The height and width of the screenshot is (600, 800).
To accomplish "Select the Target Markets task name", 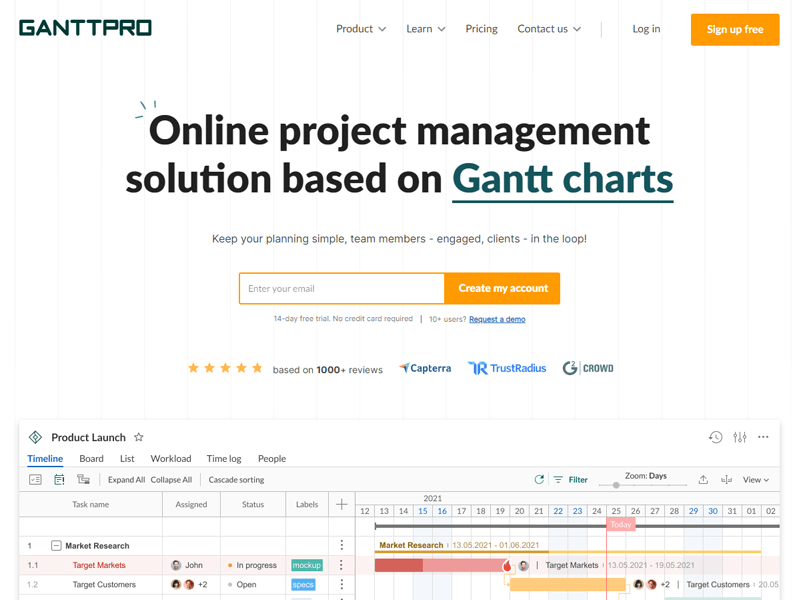I will pyautogui.click(x=99, y=565).
